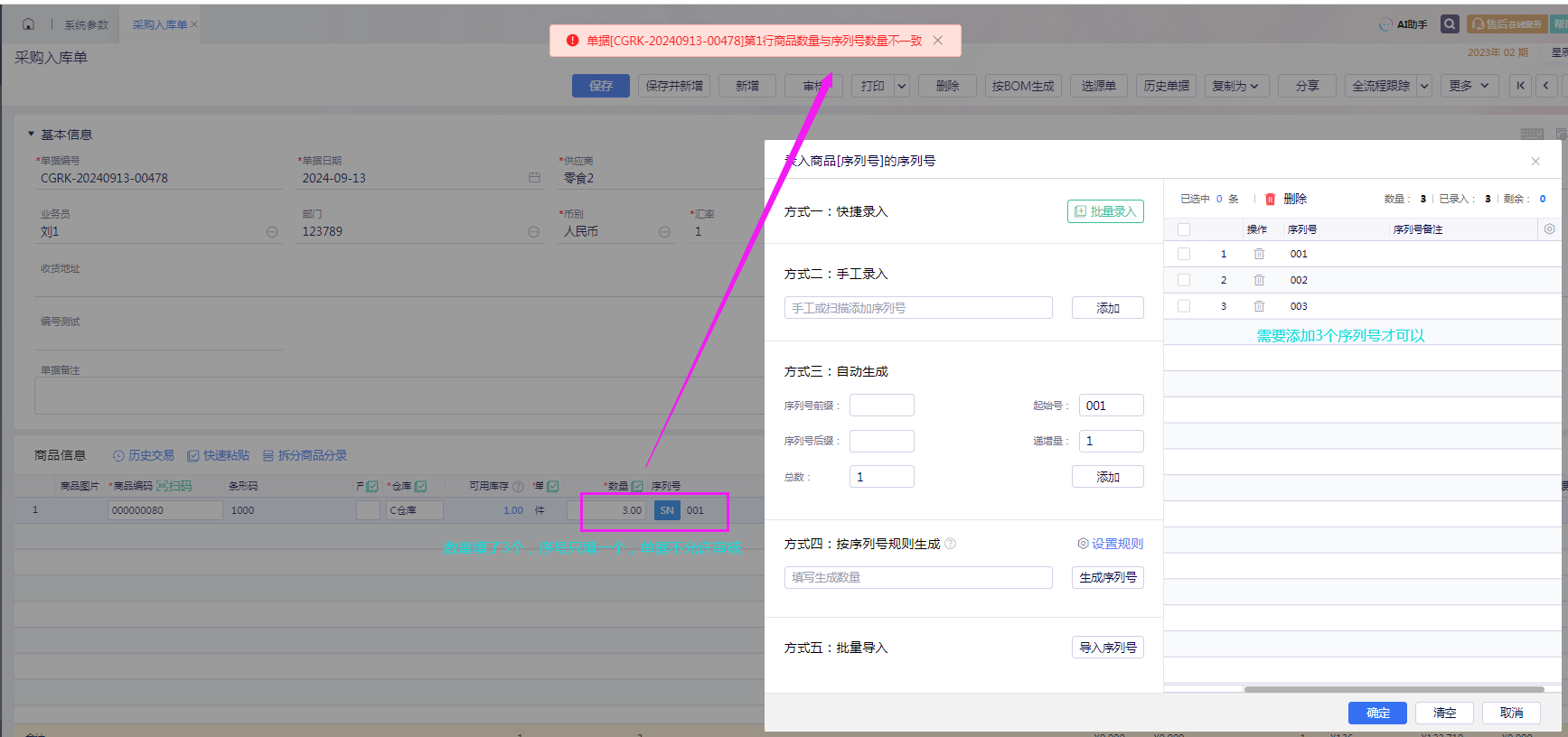Check the checkbox for serial number 001

pos(1184,254)
